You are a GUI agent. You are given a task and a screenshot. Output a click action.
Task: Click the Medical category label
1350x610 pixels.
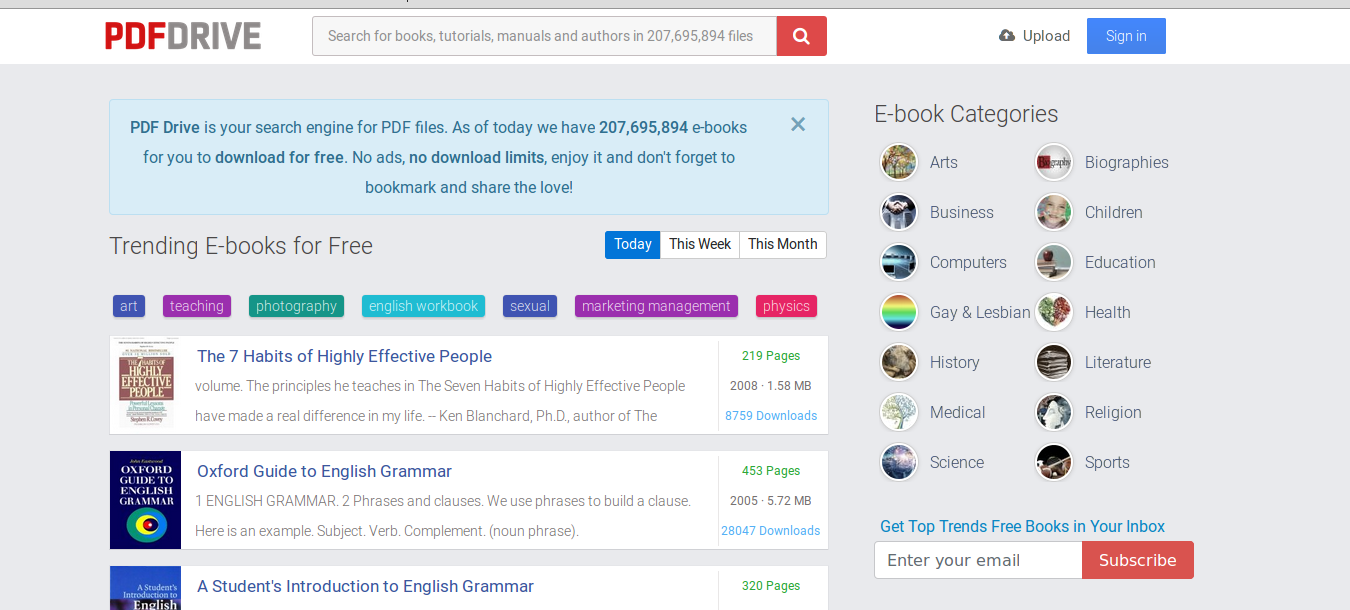(x=958, y=412)
